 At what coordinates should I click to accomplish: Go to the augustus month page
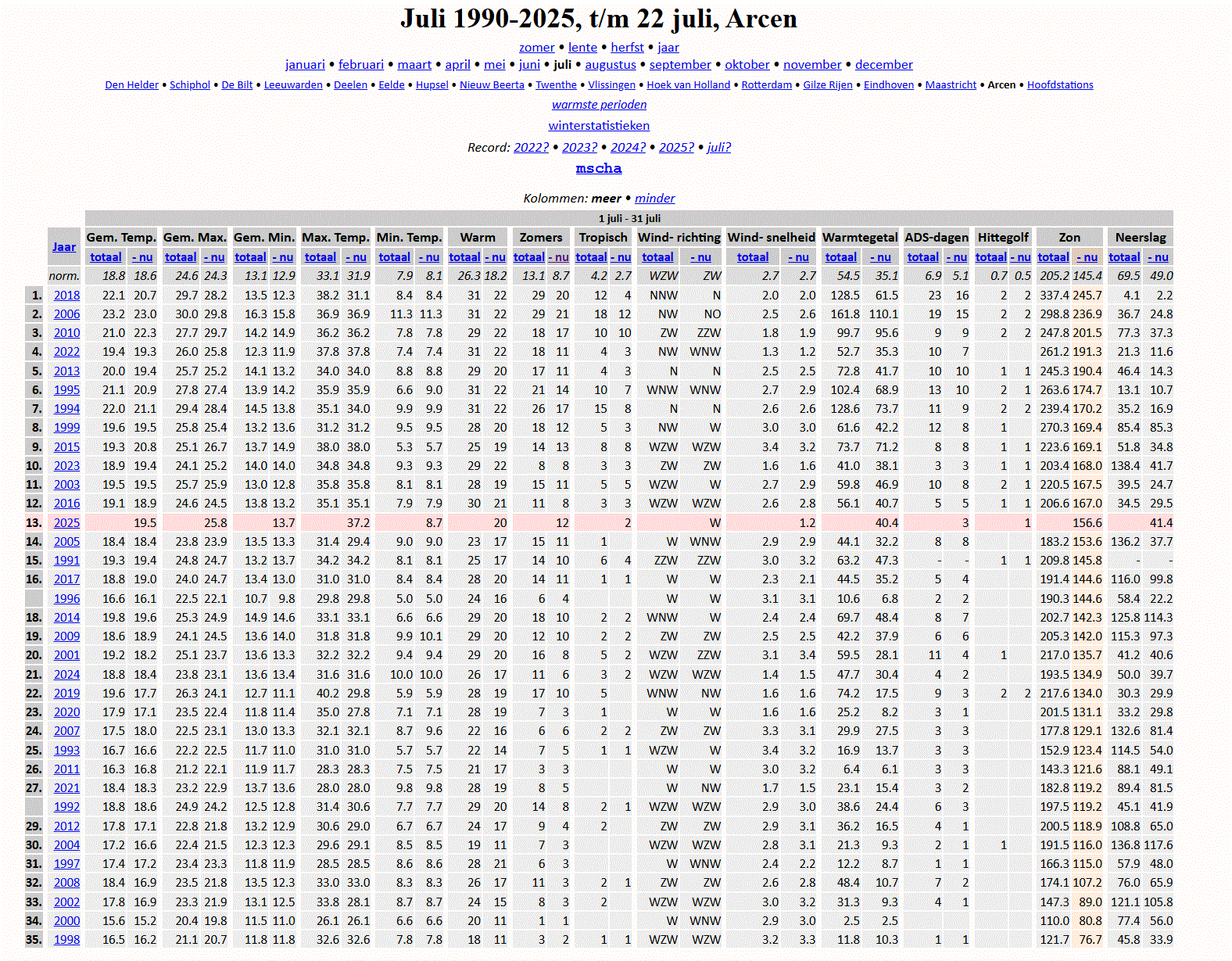pos(610,65)
